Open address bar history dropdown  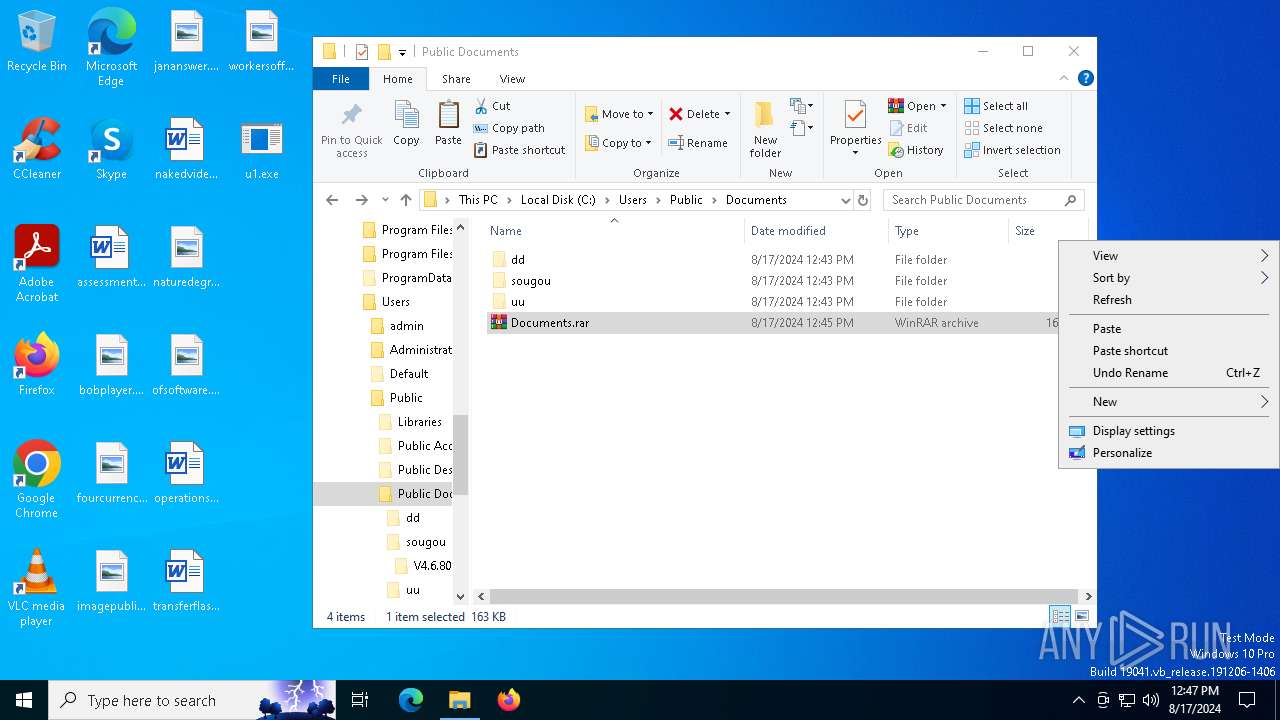tap(846, 200)
